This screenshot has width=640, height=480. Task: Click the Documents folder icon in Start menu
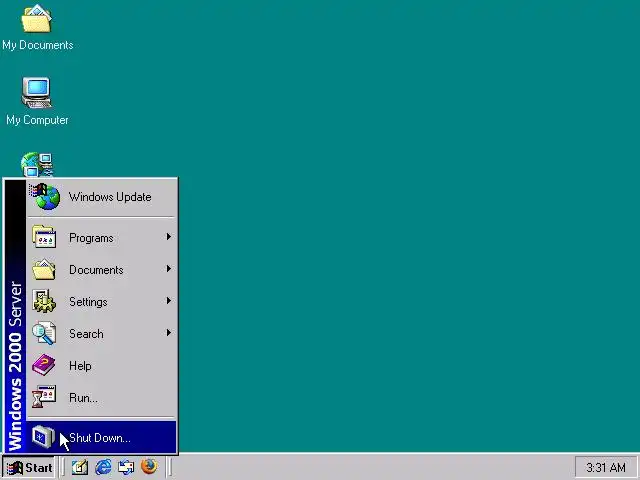click(x=44, y=269)
